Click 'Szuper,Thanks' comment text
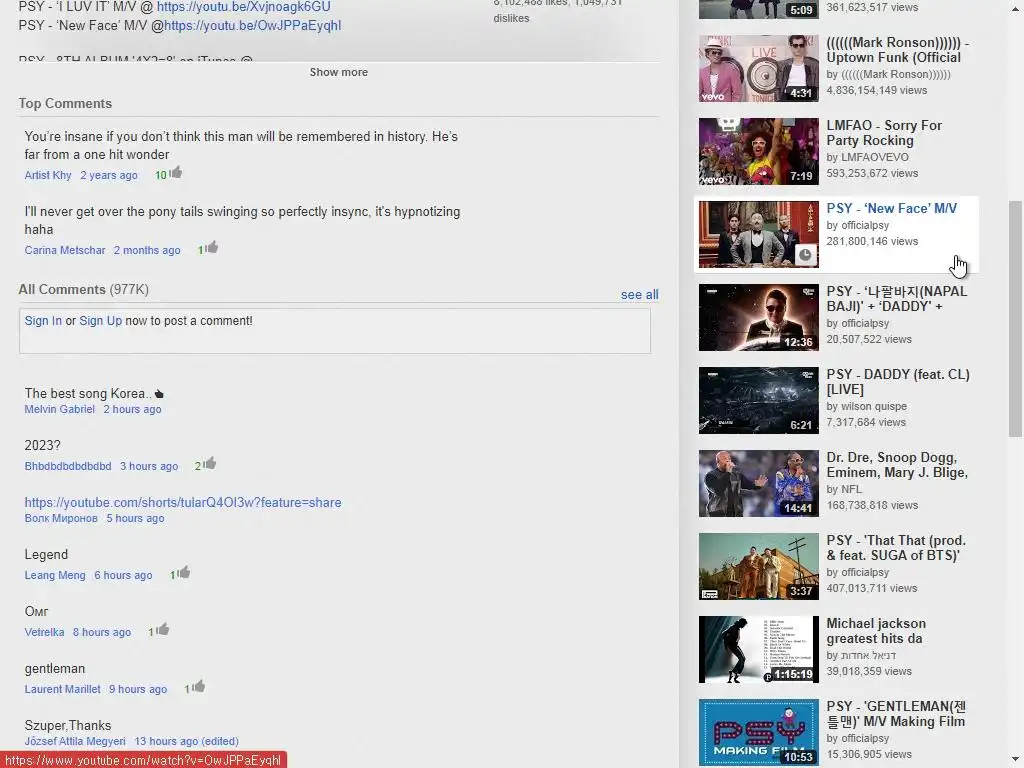This screenshot has height=768, width=1024. coord(68,726)
